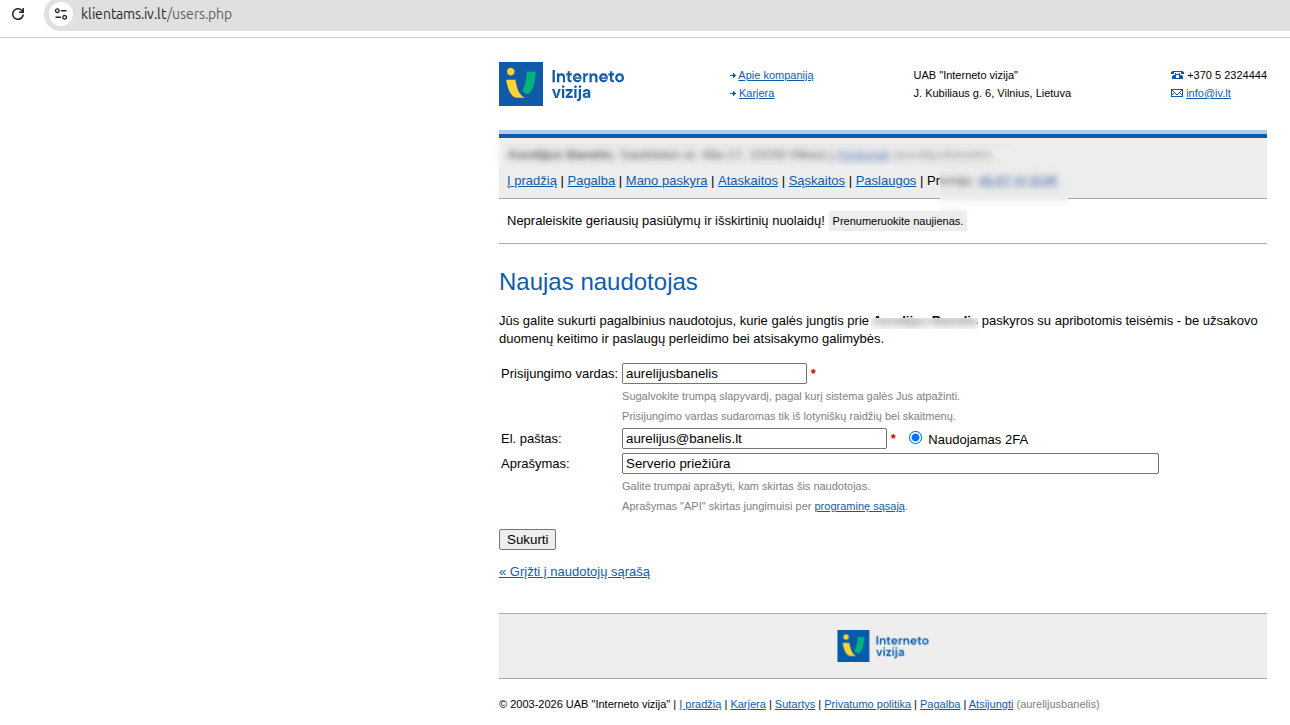Image resolution: width=1290 pixels, height=725 pixels.
Task: Open the Apie kompaniją link
Action: [776, 75]
